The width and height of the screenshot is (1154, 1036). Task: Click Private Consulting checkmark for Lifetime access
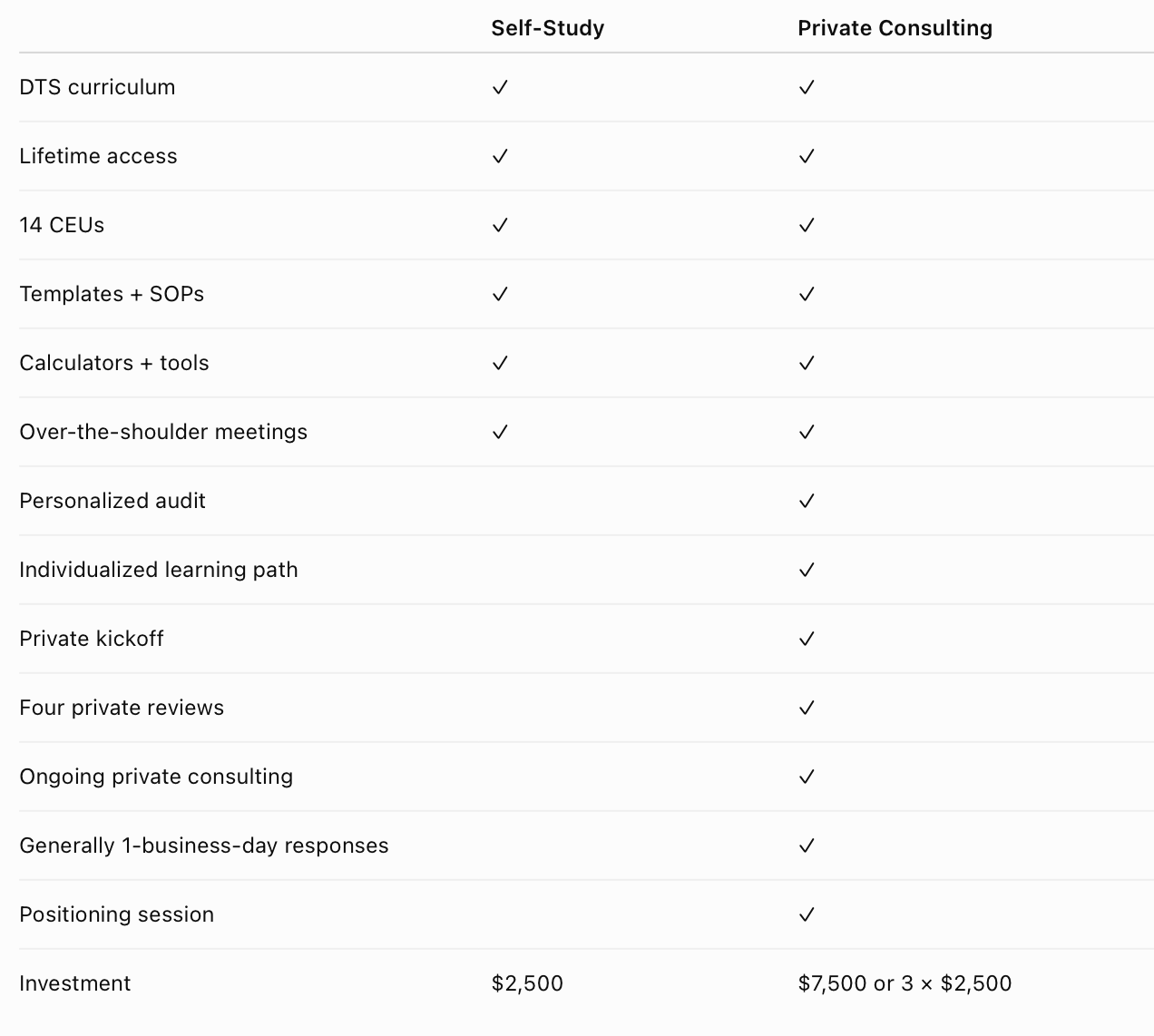[807, 156]
